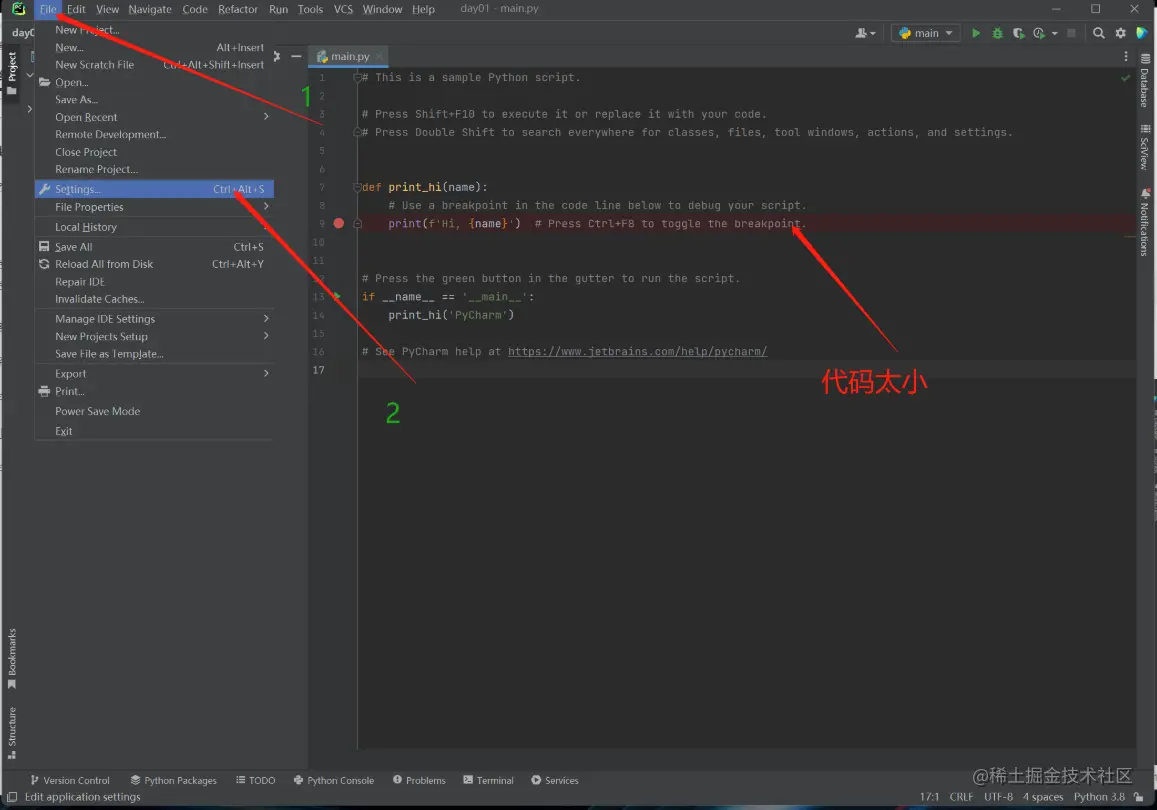1157x810 pixels.
Task: Click the user account icon in toolbar
Action: pos(865,33)
